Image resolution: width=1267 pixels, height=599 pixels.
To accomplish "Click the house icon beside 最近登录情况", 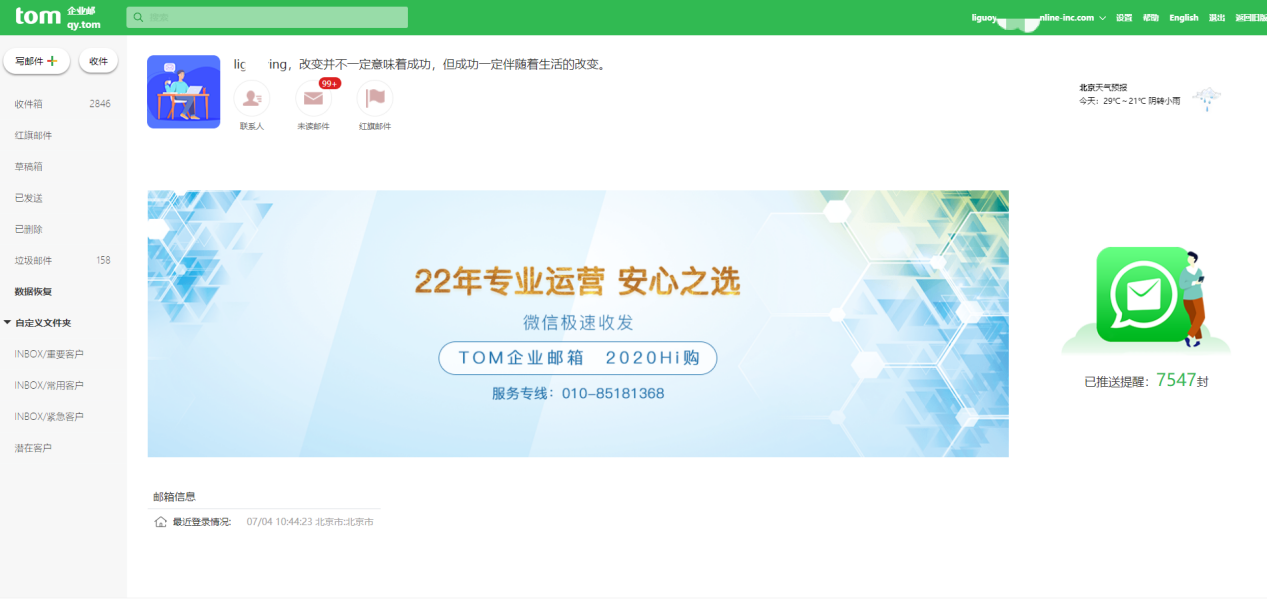I will point(161,522).
